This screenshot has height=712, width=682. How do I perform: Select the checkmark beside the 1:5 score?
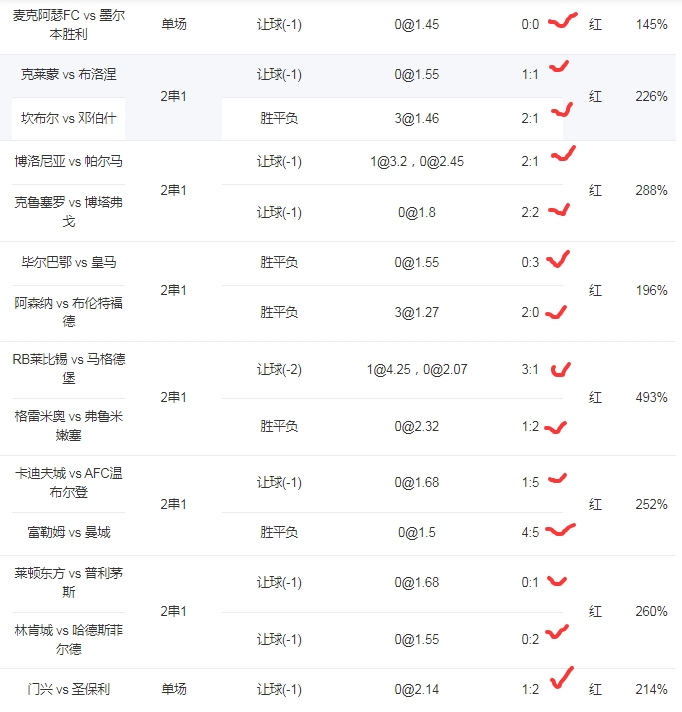tap(557, 480)
